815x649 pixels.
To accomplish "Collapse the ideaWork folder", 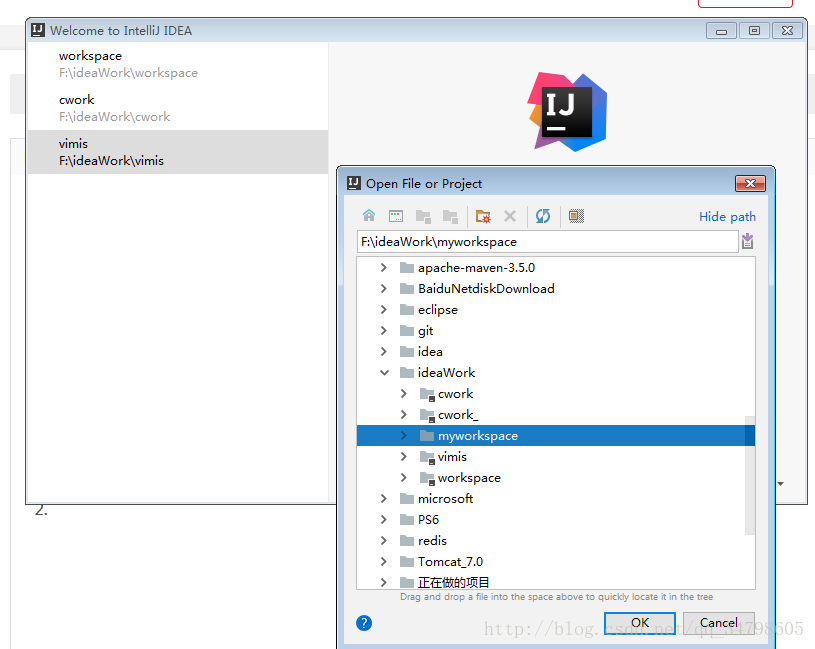I will coord(384,373).
